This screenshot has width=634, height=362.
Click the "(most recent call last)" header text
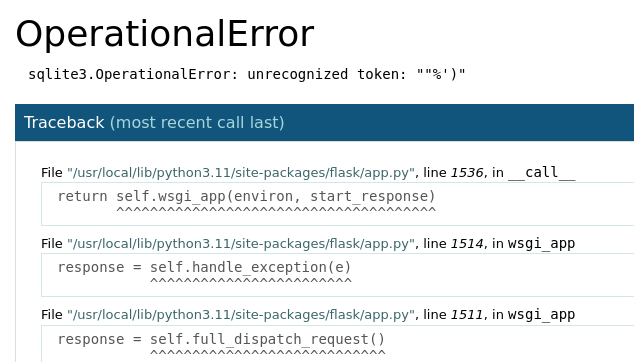tap(197, 123)
